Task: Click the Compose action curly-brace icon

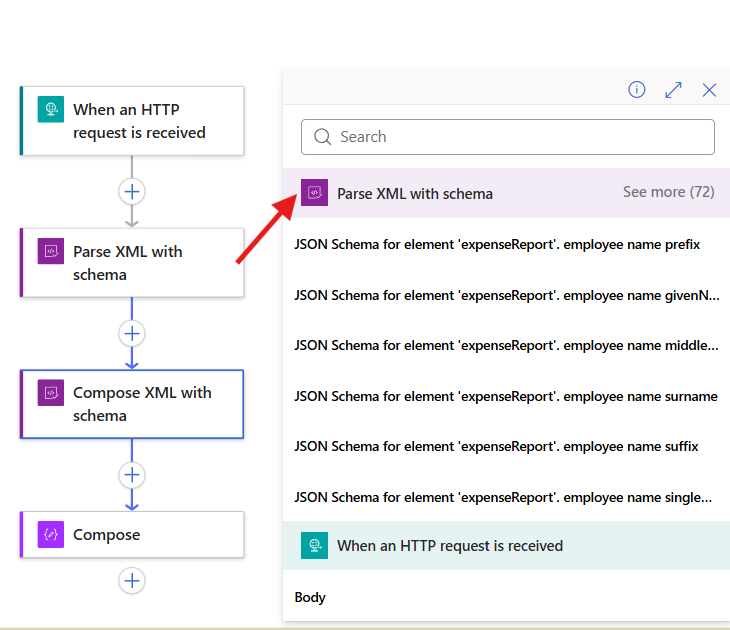Action: point(50,534)
